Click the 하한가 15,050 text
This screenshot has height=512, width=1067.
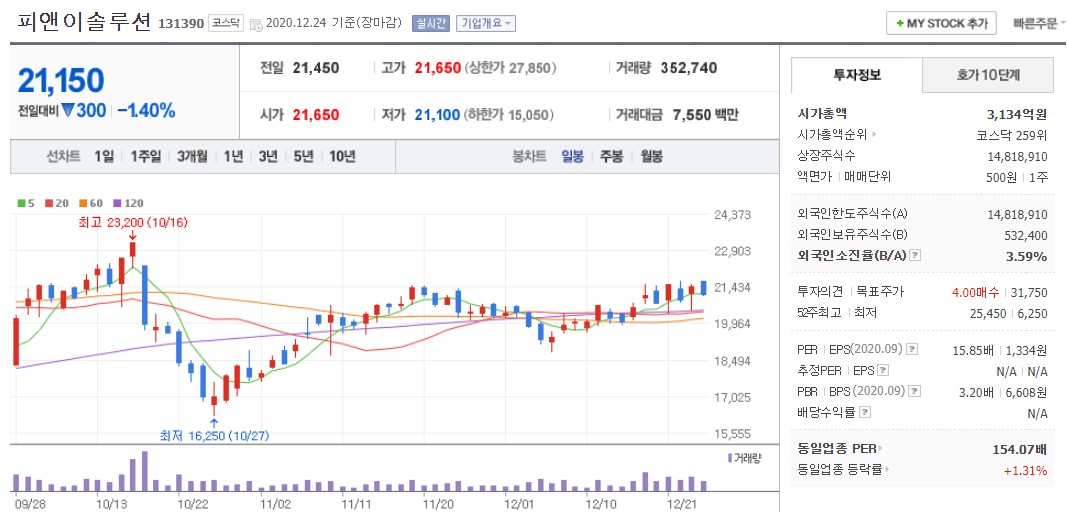508,115
